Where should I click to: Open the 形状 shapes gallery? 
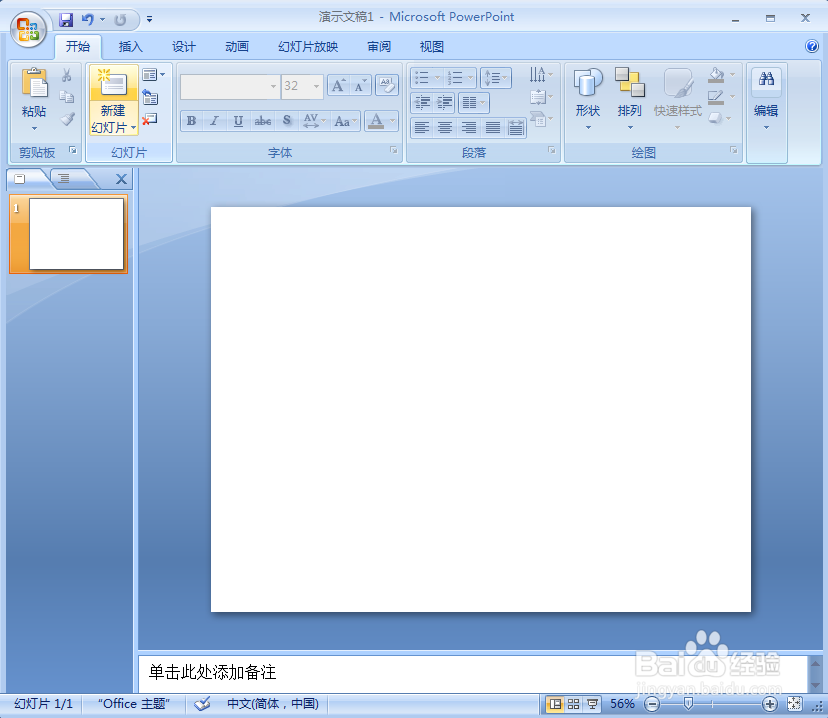(x=588, y=99)
